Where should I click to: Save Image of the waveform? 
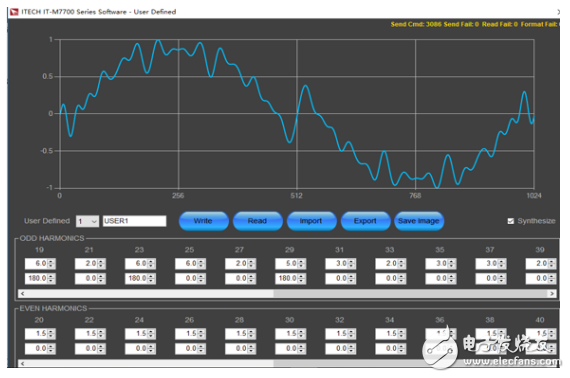(419, 221)
